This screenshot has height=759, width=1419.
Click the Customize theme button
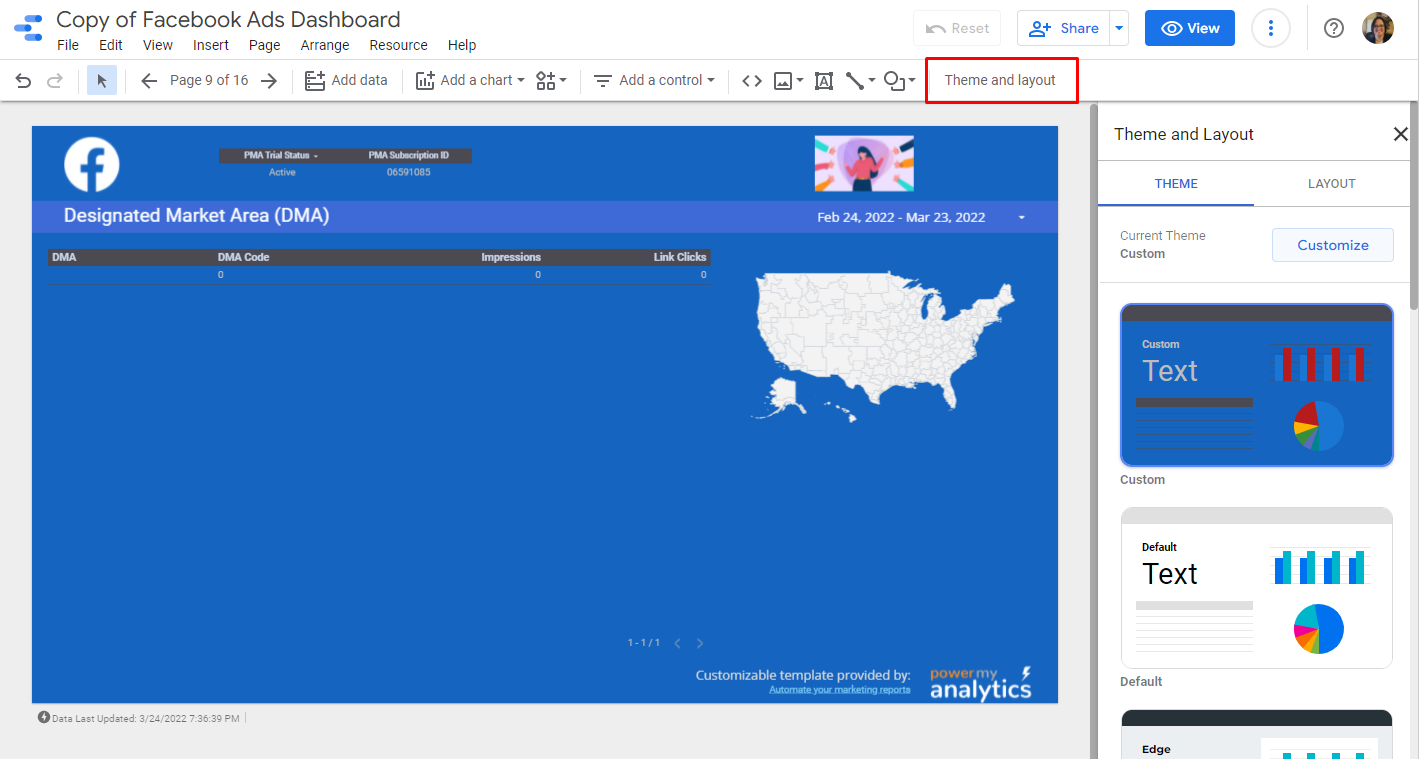[x=1332, y=245]
